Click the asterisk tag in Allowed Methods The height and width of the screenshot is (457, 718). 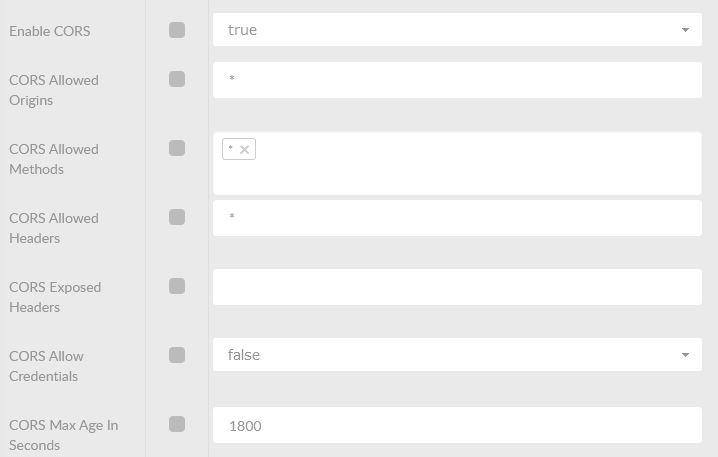coord(231,149)
